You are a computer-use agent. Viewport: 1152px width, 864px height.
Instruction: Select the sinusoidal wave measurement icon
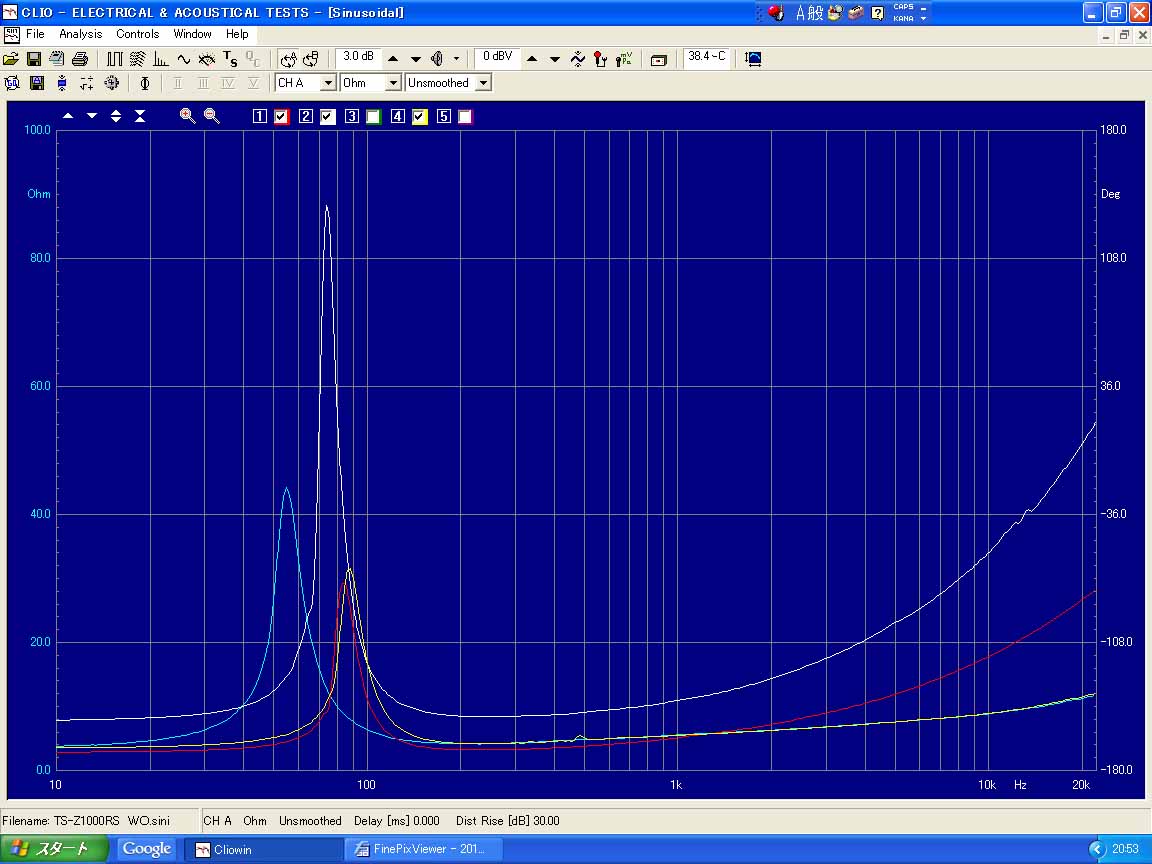point(184,59)
